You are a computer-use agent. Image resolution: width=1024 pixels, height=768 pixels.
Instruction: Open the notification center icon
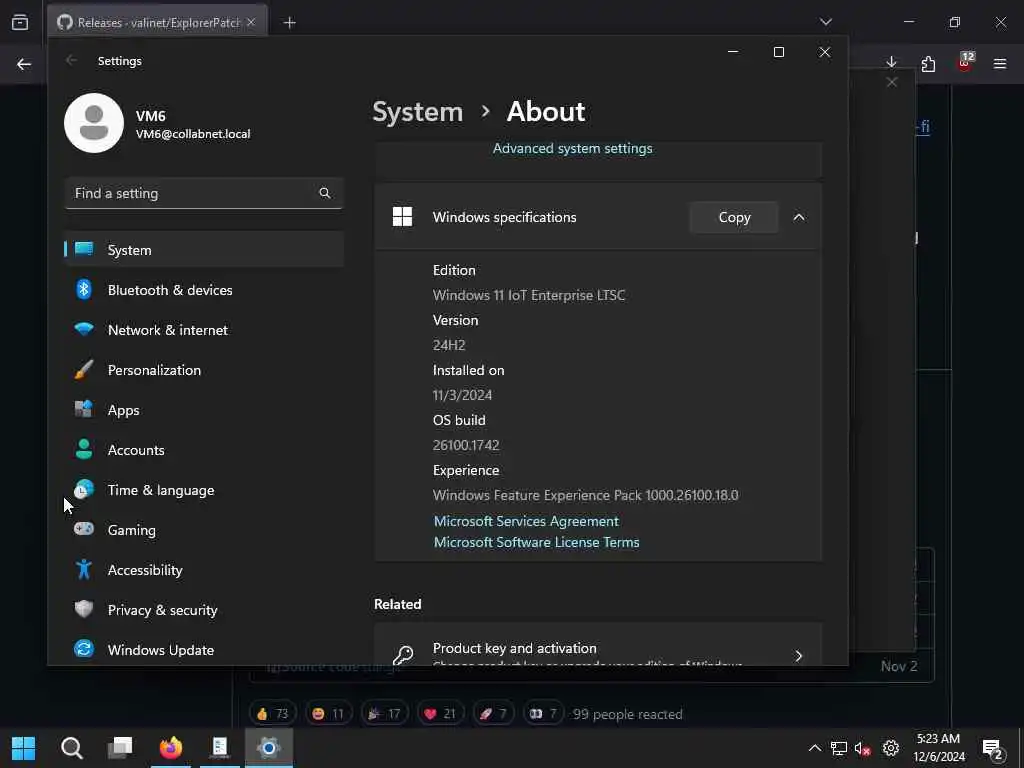click(x=993, y=749)
